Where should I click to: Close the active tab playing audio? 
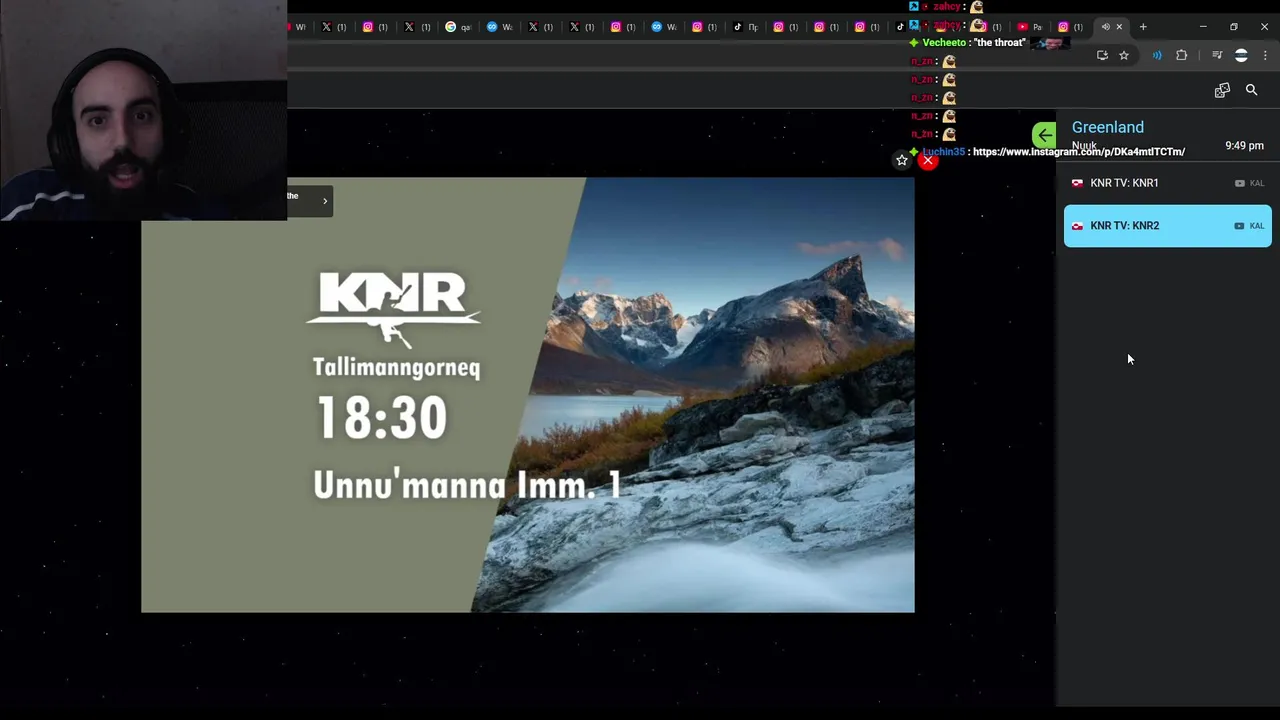1119,27
